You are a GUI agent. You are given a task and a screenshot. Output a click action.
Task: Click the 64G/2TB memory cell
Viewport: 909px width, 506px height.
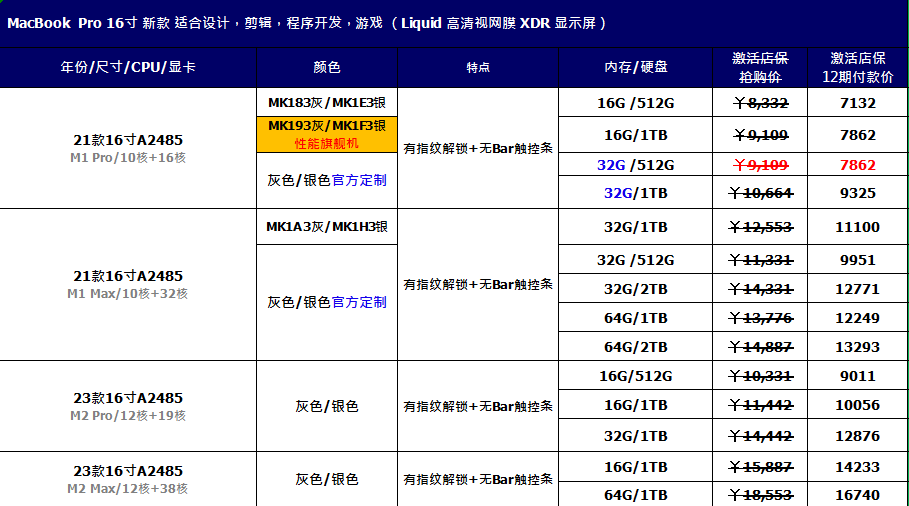pyautogui.click(x=635, y=347)
